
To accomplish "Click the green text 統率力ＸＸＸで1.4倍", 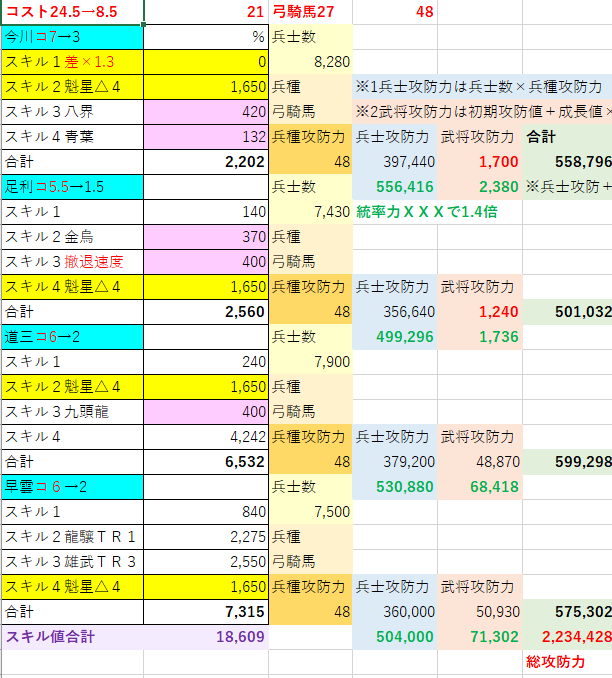I will pos(426,212).
